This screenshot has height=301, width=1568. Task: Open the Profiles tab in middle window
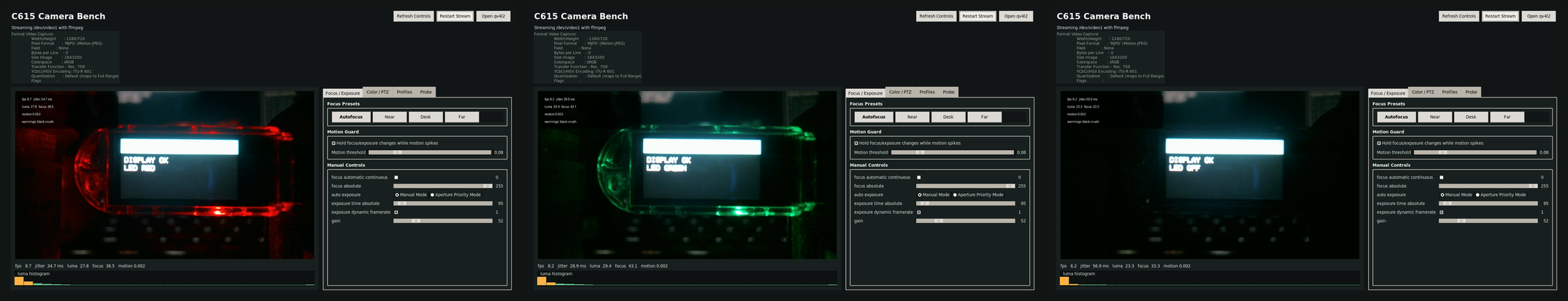[927, 92]
